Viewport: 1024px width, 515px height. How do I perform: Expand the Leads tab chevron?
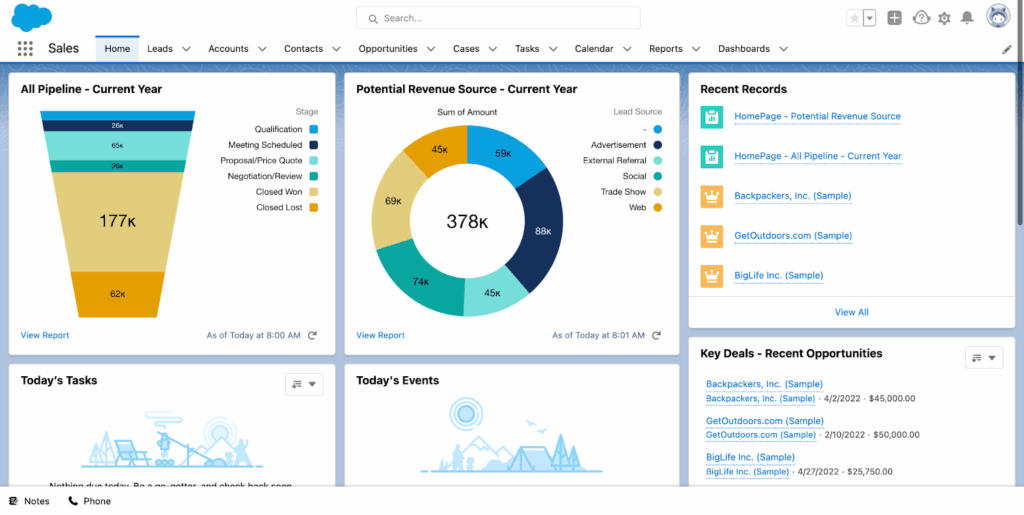[x=186, y=49]
